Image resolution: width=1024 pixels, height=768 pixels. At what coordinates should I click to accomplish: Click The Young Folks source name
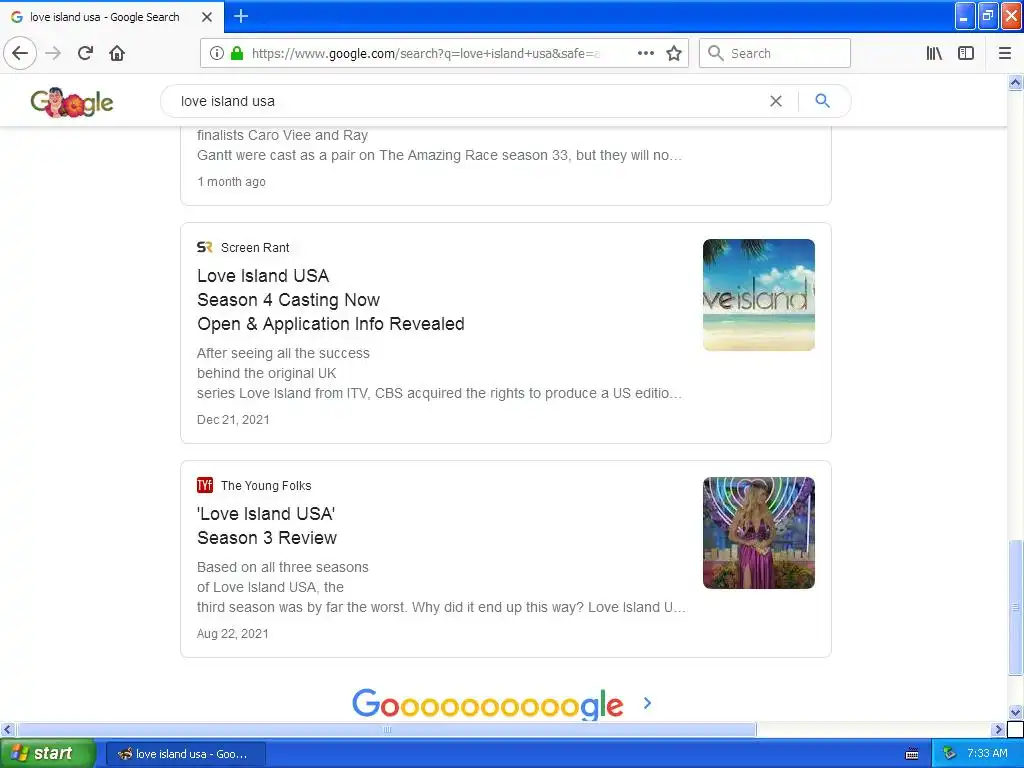(x=266, y=485)
